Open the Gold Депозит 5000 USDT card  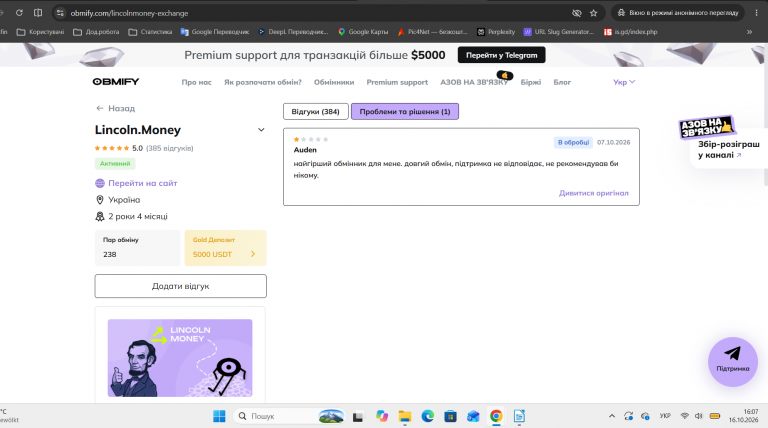click(225, 248)
